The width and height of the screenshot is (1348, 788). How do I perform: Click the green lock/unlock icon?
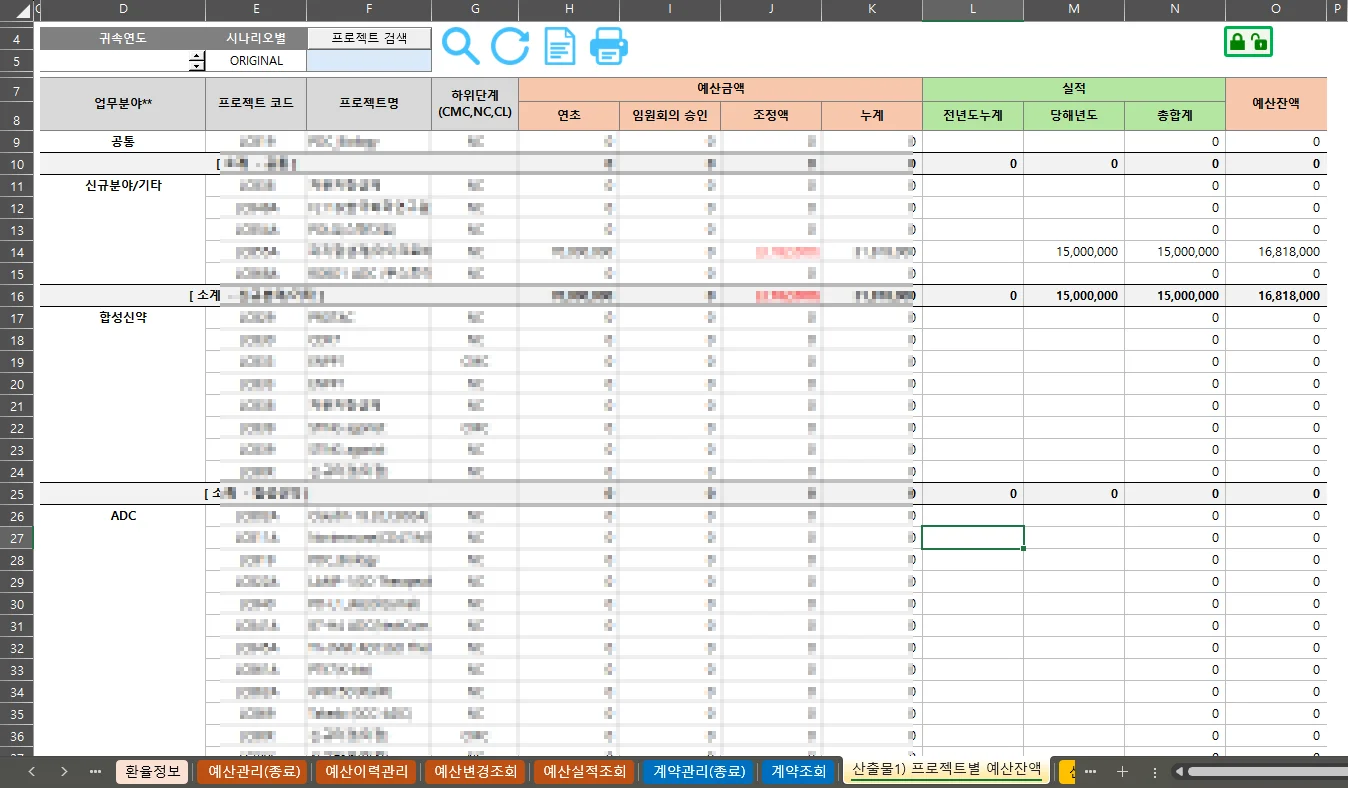(1248, 42)
